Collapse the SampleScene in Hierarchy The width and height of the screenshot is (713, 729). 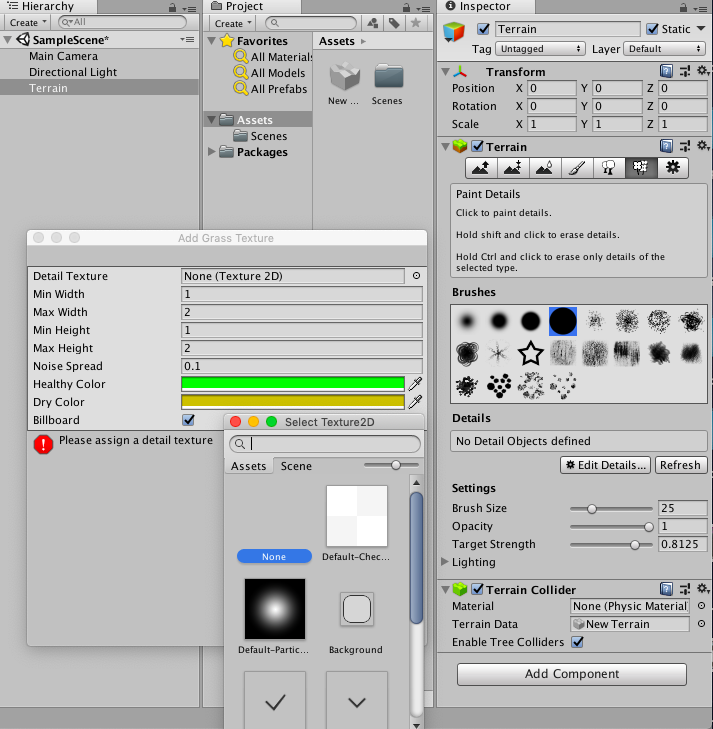7,40
